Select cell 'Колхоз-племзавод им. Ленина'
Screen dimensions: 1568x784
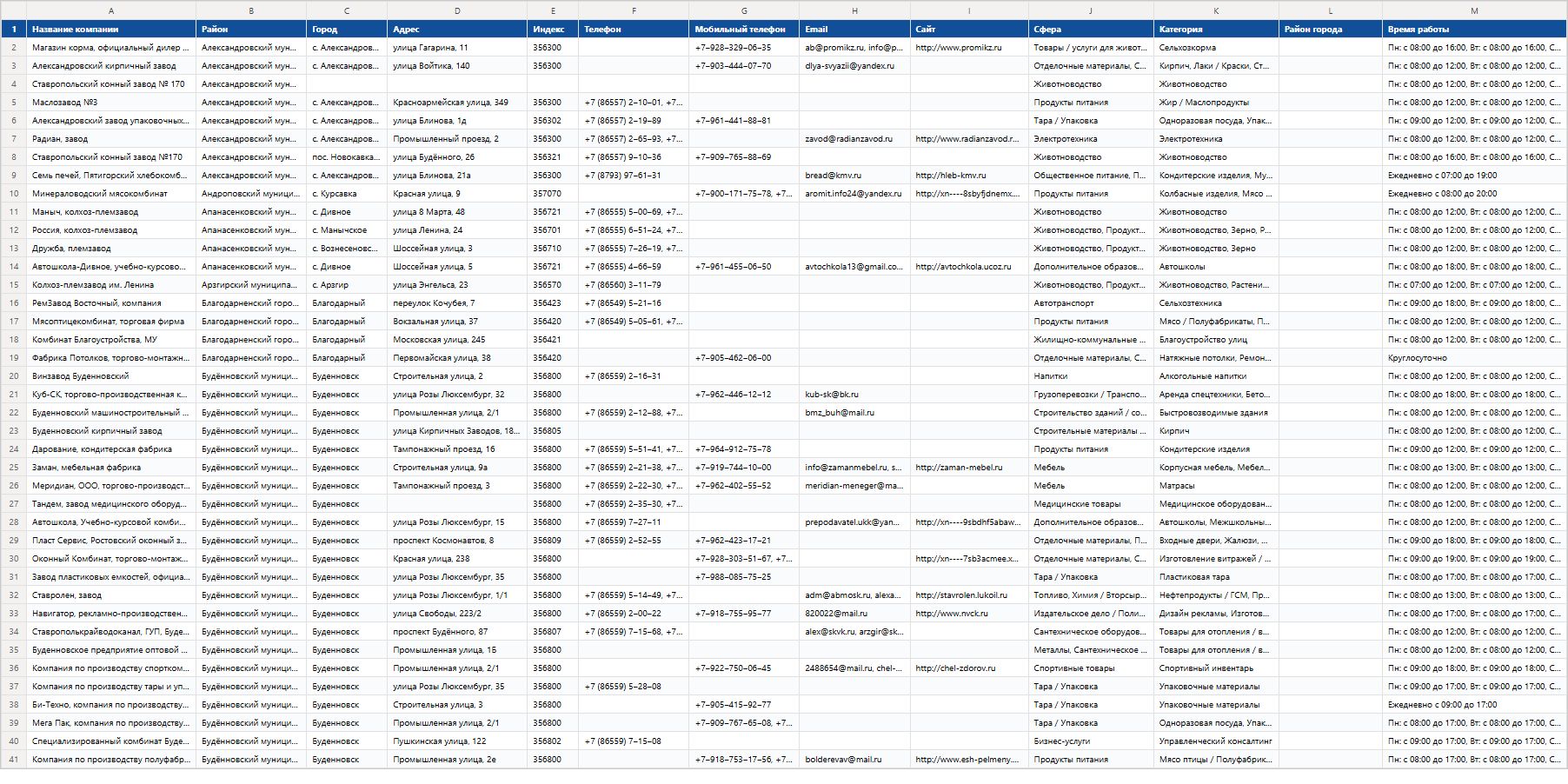[111, 285]
